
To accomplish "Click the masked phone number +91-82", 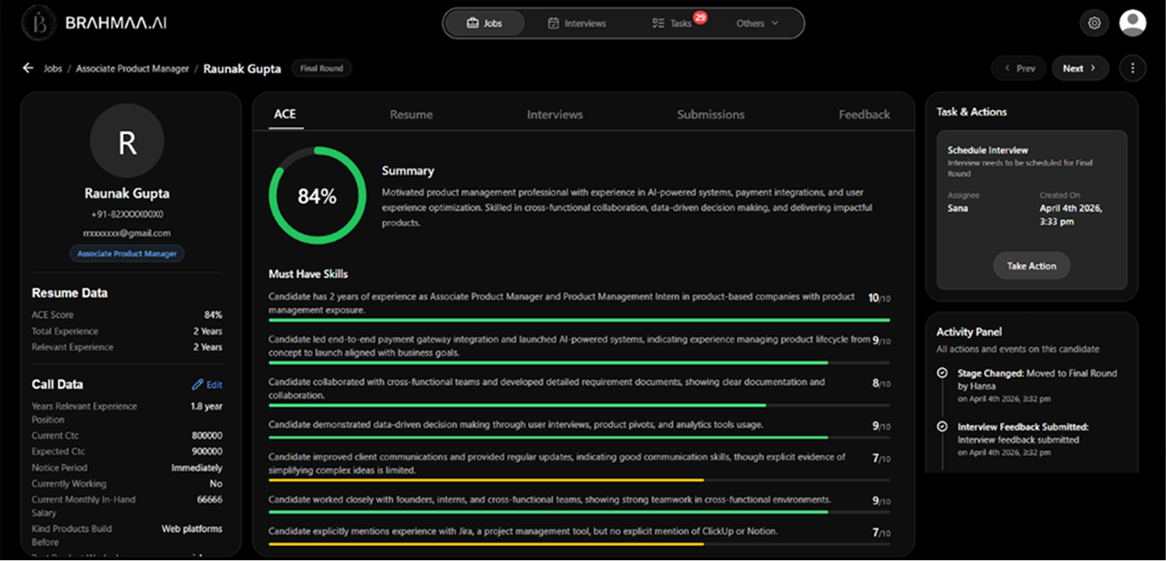I will coord(127,214).
